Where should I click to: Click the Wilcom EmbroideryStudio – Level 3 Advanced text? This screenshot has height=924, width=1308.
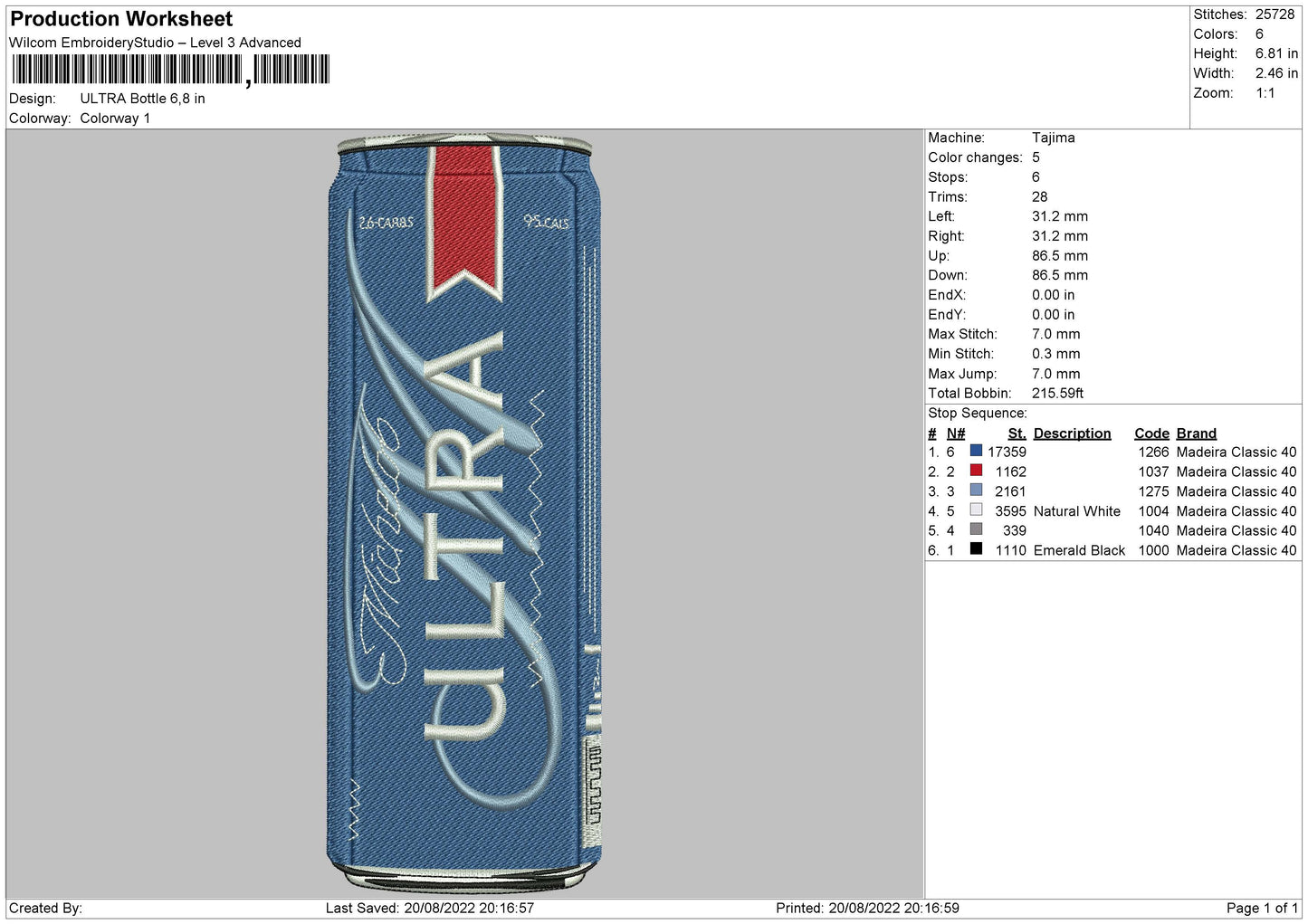(155, 43)
